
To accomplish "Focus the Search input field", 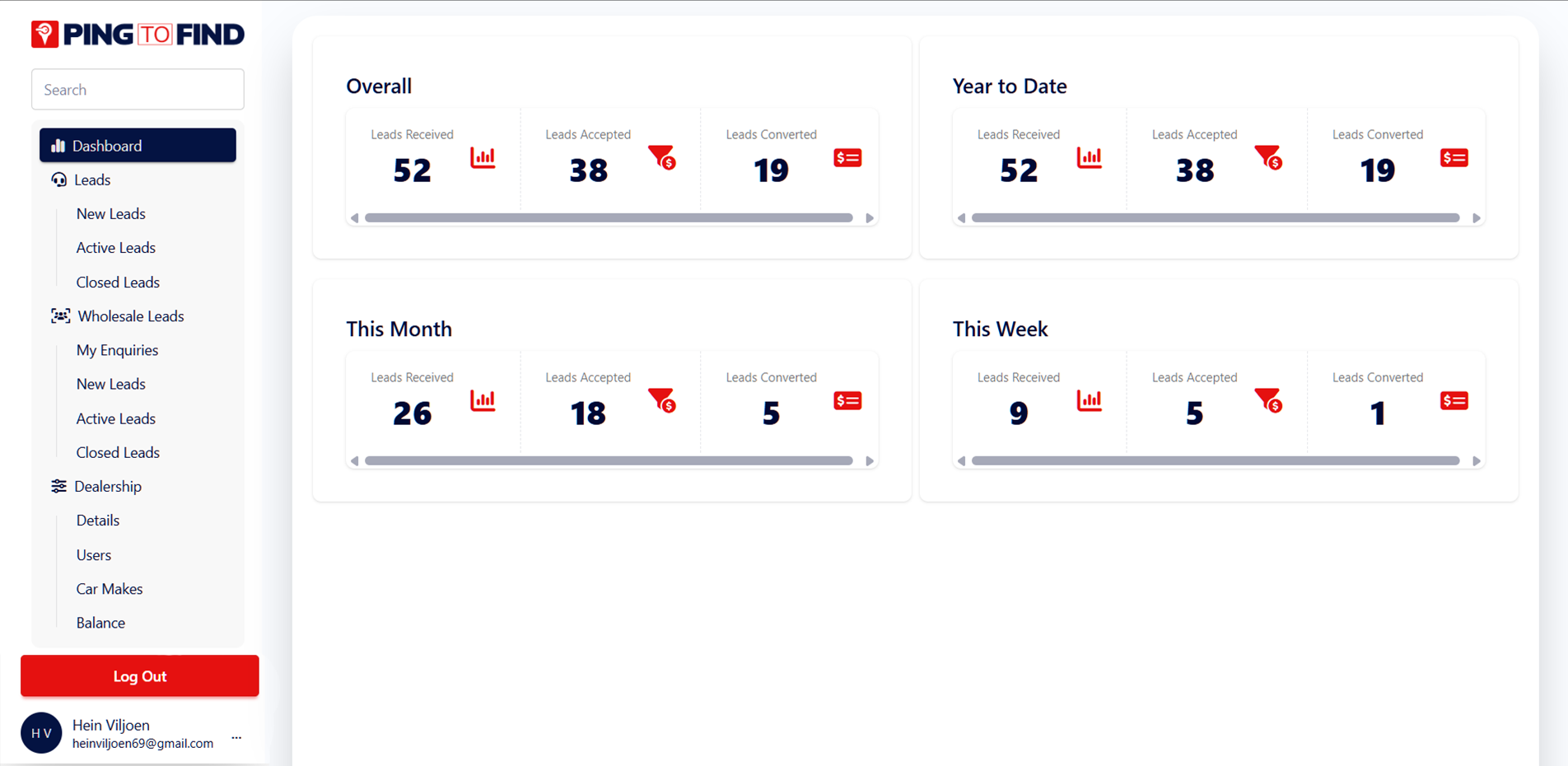I will (138, 89).
